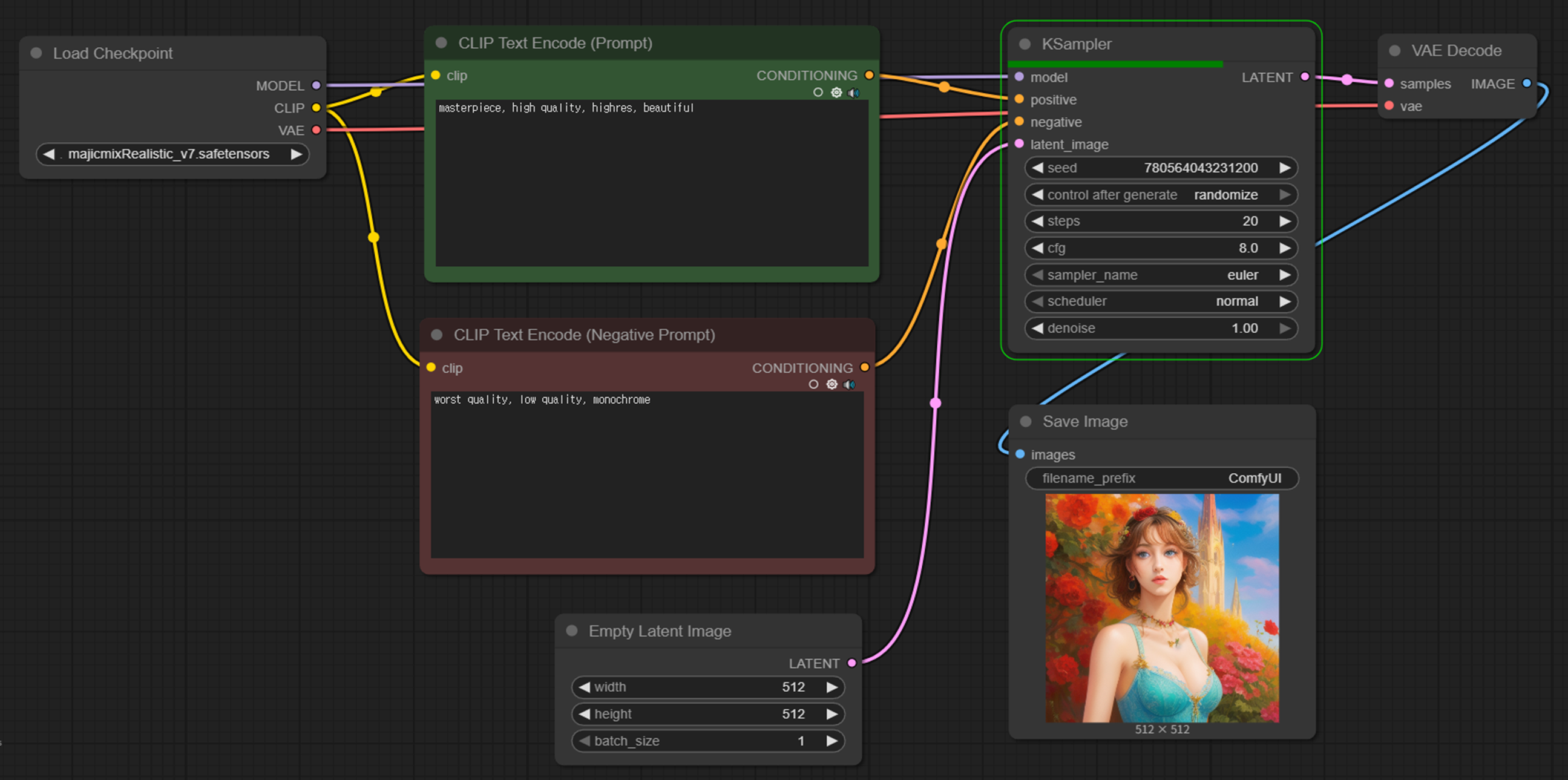Open the sampler_name euler dropdown
Viewport: 1568px width, 780px height.
tap(1161, 275)
